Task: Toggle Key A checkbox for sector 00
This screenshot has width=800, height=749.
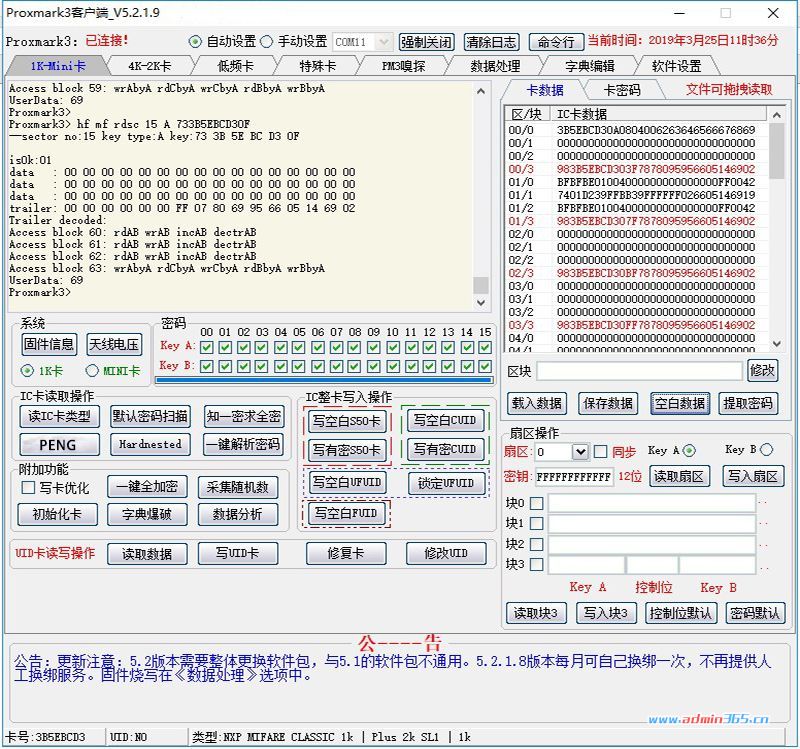Action: click(x=207, y=347)
